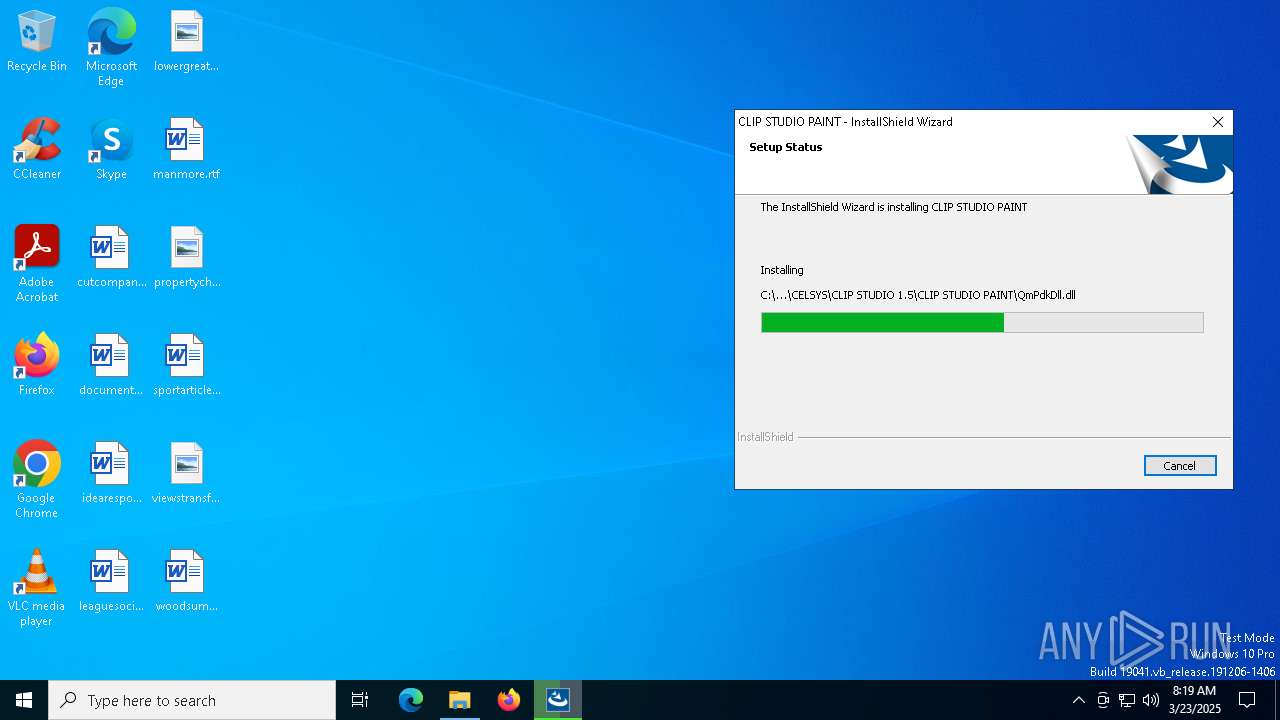Click the Setup Status heading
1280x720 pixels.
[x=786, y=147]
